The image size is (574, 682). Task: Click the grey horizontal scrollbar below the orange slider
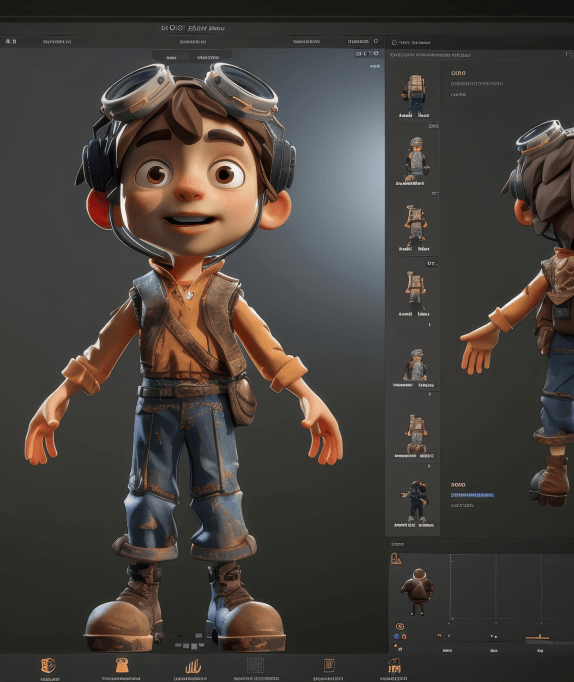[550, 642]
